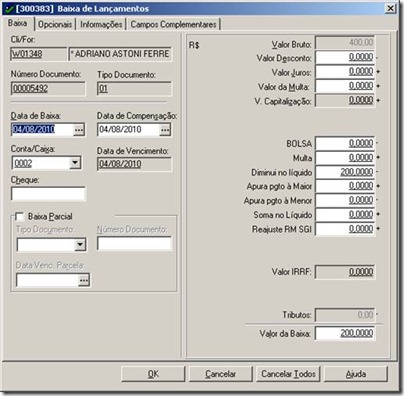This screenshot has width=404, height=396.
Task: Switch to the Opcionais tab
Action: [55, 24]
